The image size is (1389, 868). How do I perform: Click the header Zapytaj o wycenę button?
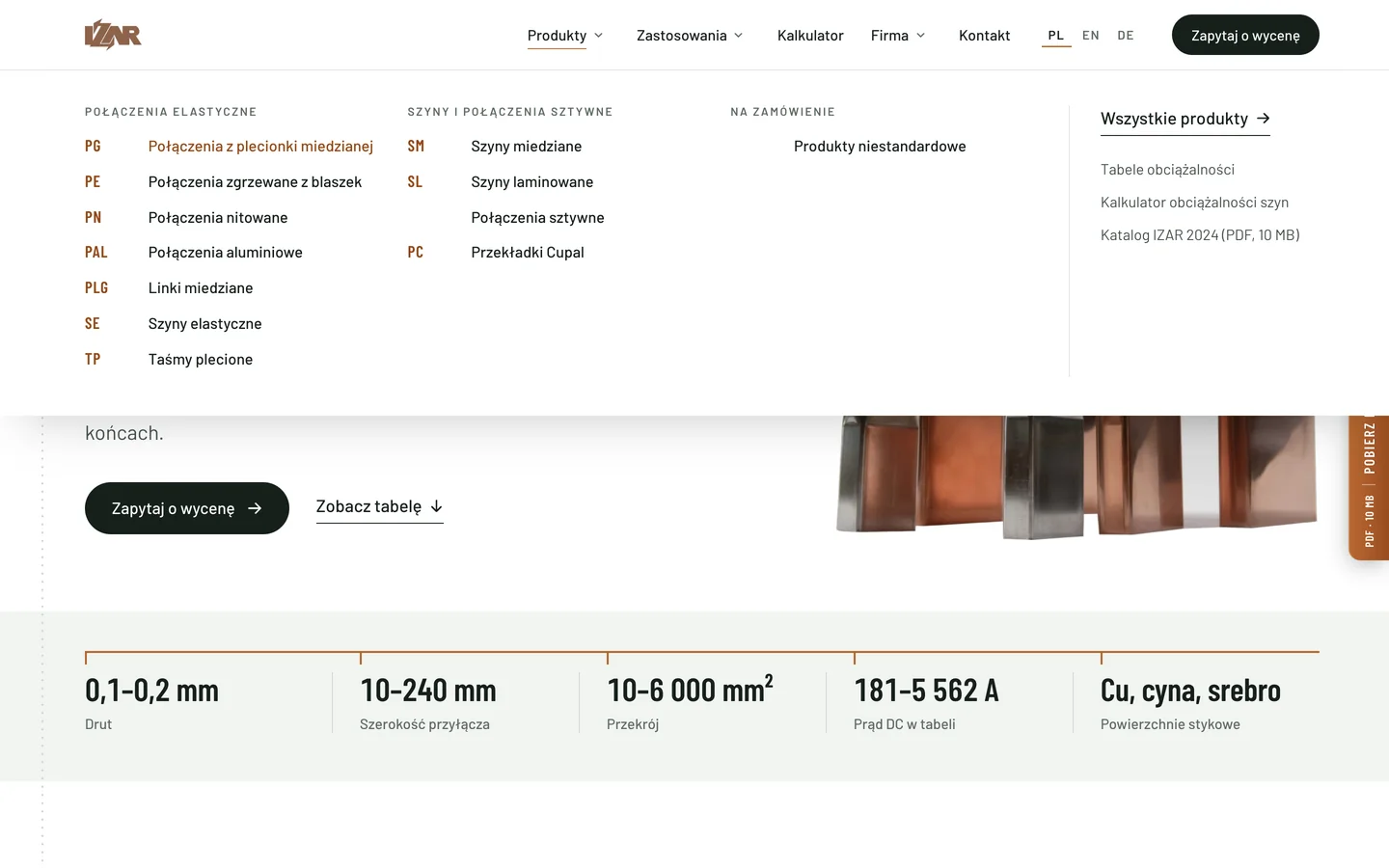pos(1245,35)
